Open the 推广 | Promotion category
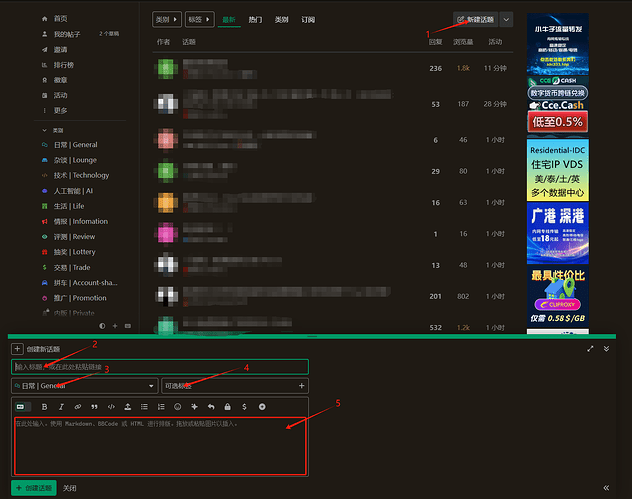632x499 pixels. pos(80,298)
